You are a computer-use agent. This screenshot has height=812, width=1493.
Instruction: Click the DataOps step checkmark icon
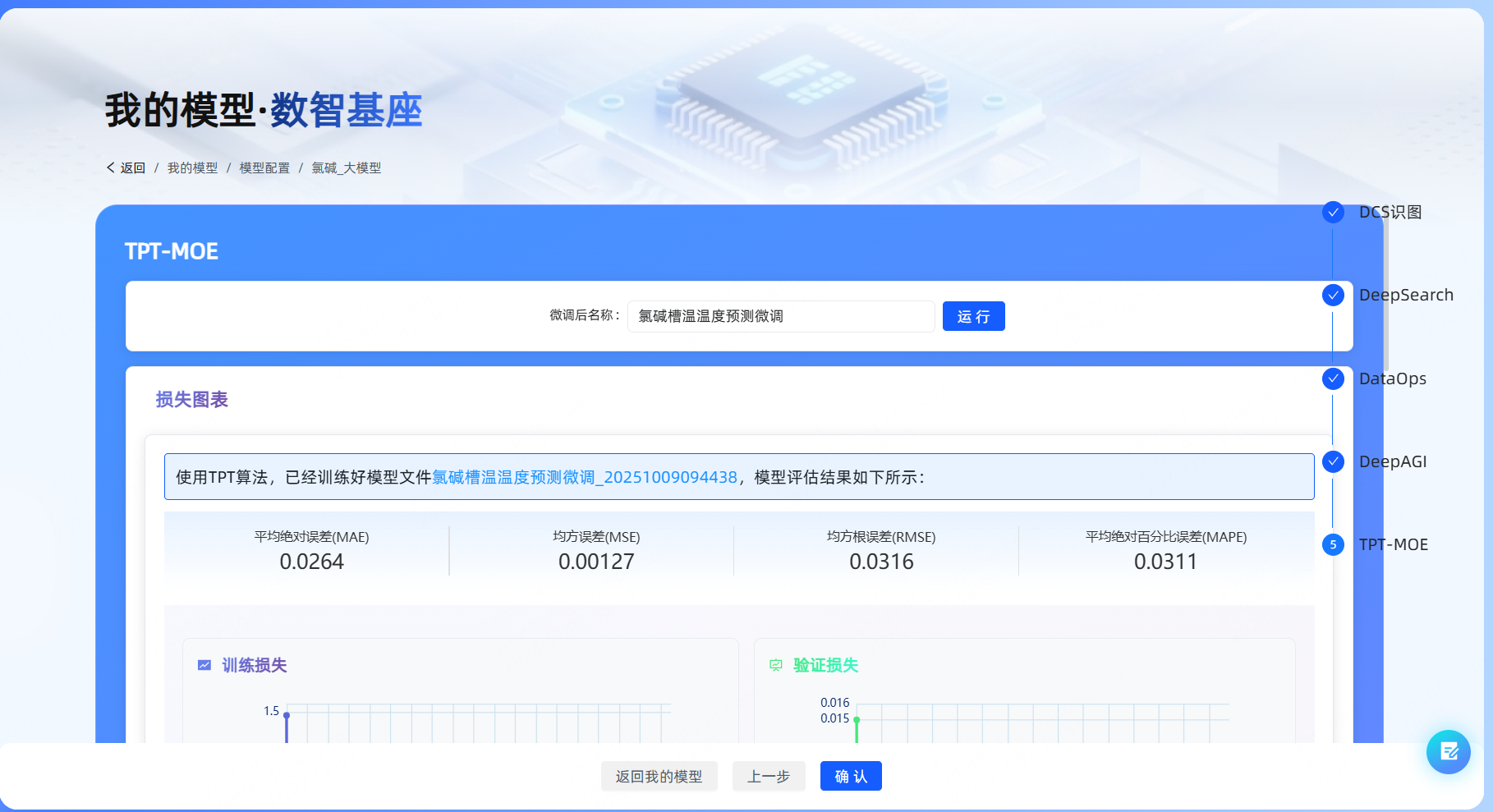tap(1333, 378)
